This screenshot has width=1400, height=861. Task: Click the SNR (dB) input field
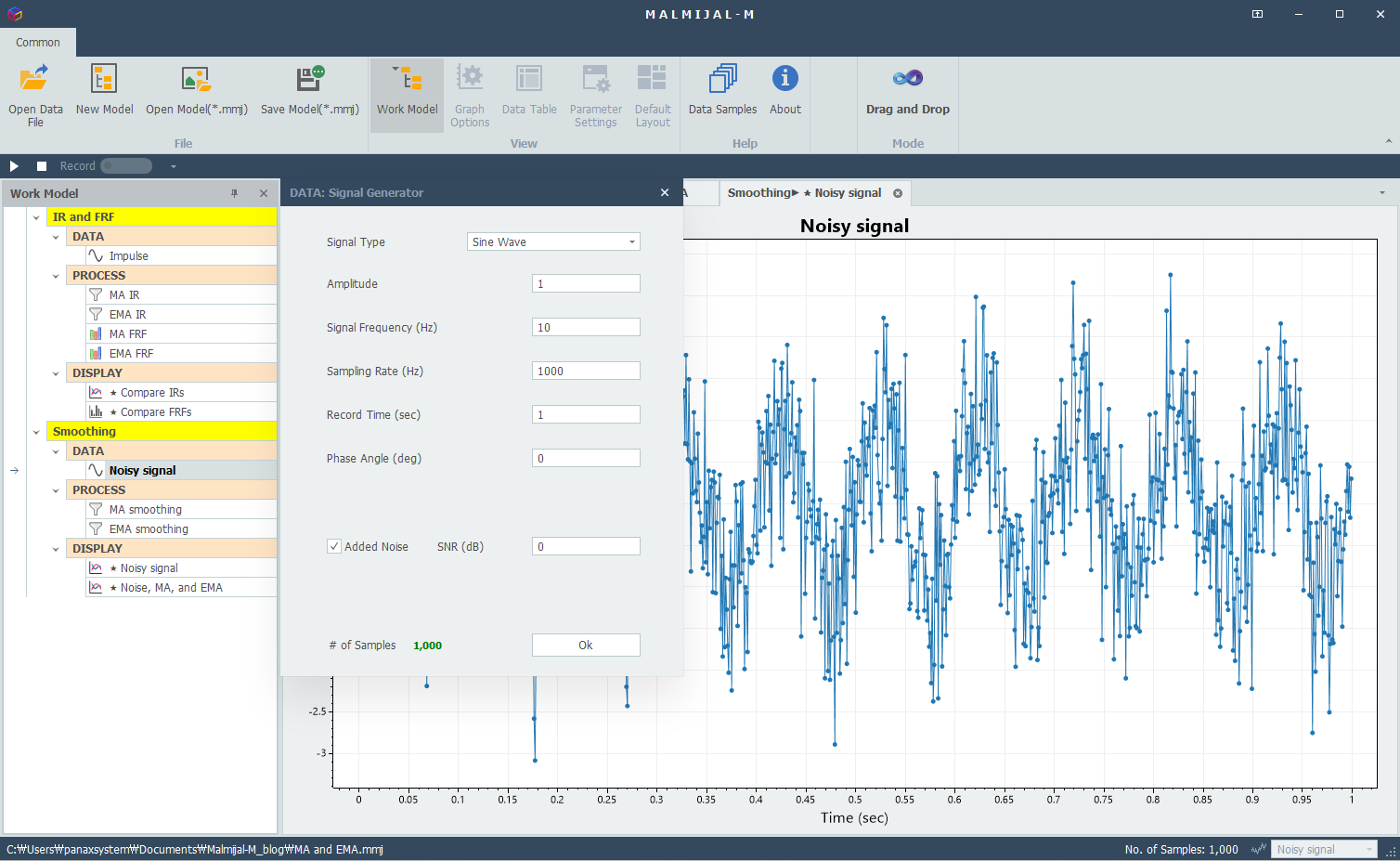pyautogui.click(x=586, y=547)
